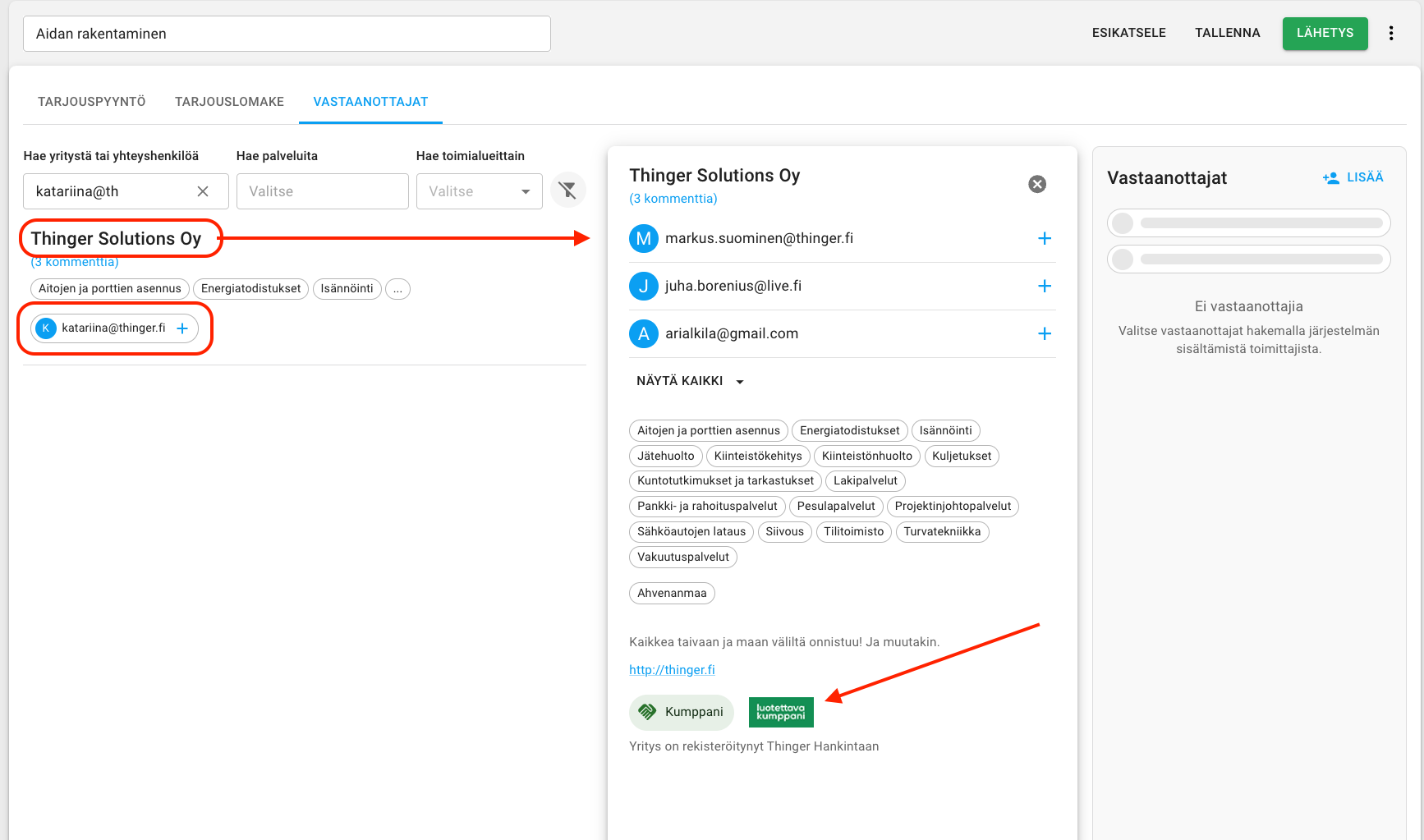Clear the katariina@th search text
This screenshot has width=1424, height=840.
pyautogui.click(x=203, y=191)
